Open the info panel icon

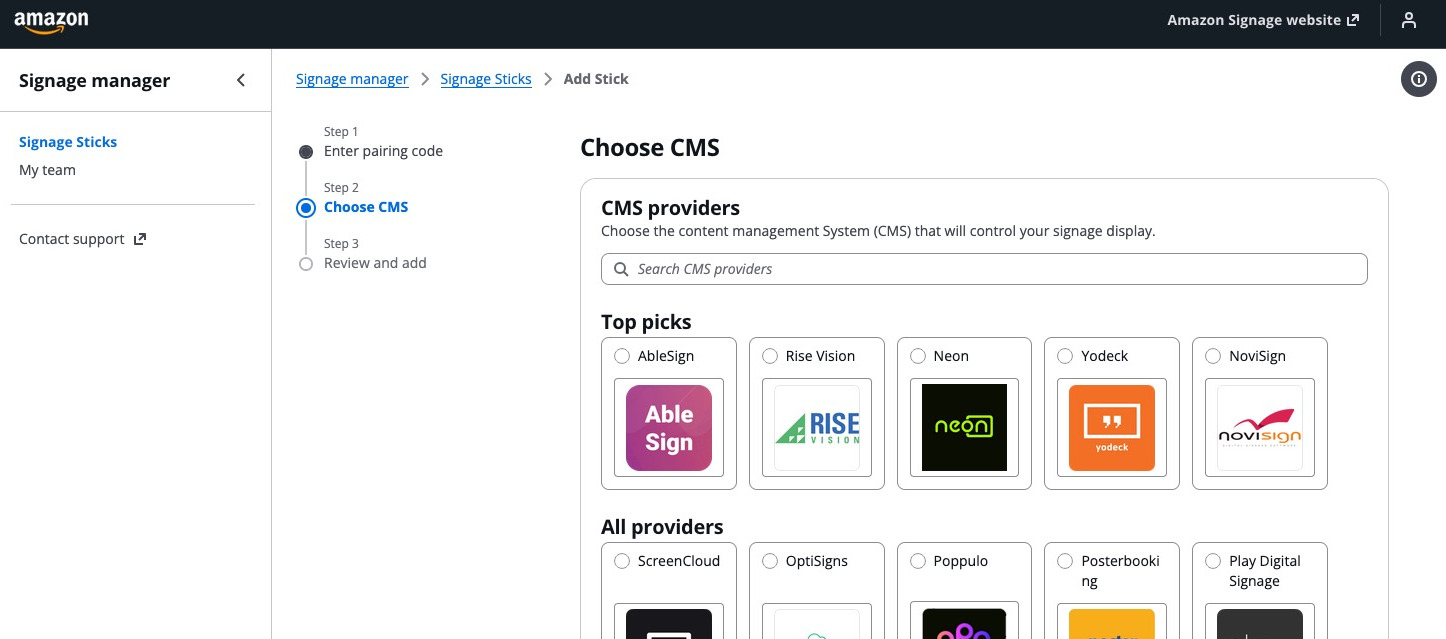pos(1419,79)
